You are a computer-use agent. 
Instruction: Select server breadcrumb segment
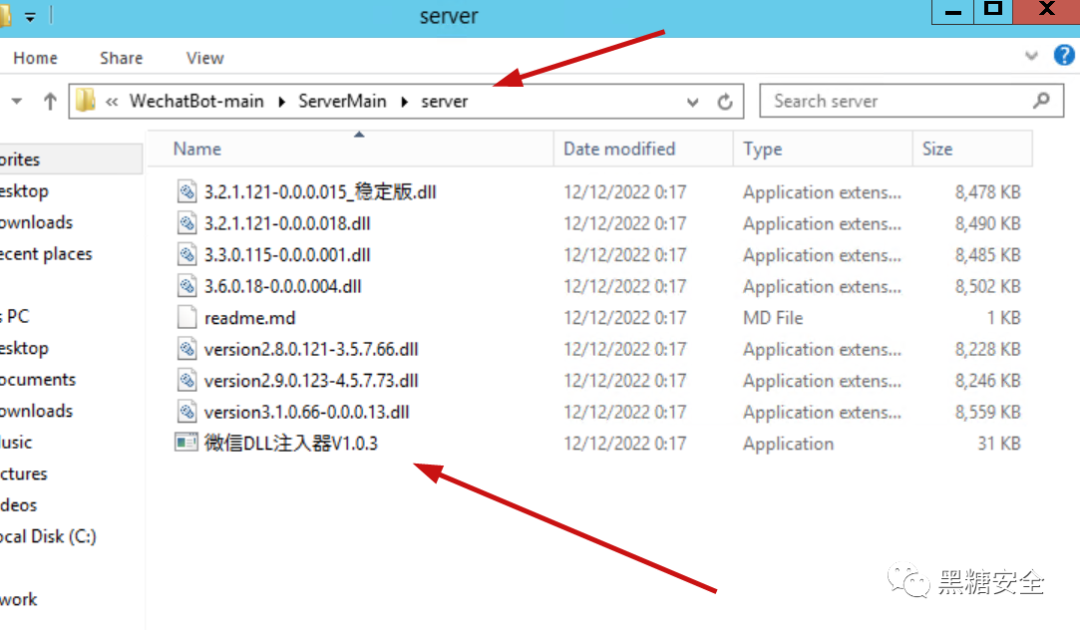(444, 101)
